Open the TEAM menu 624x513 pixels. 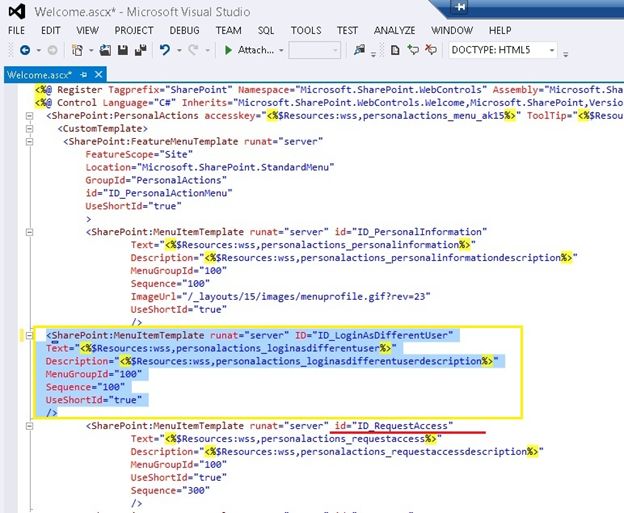coord(228,31)
